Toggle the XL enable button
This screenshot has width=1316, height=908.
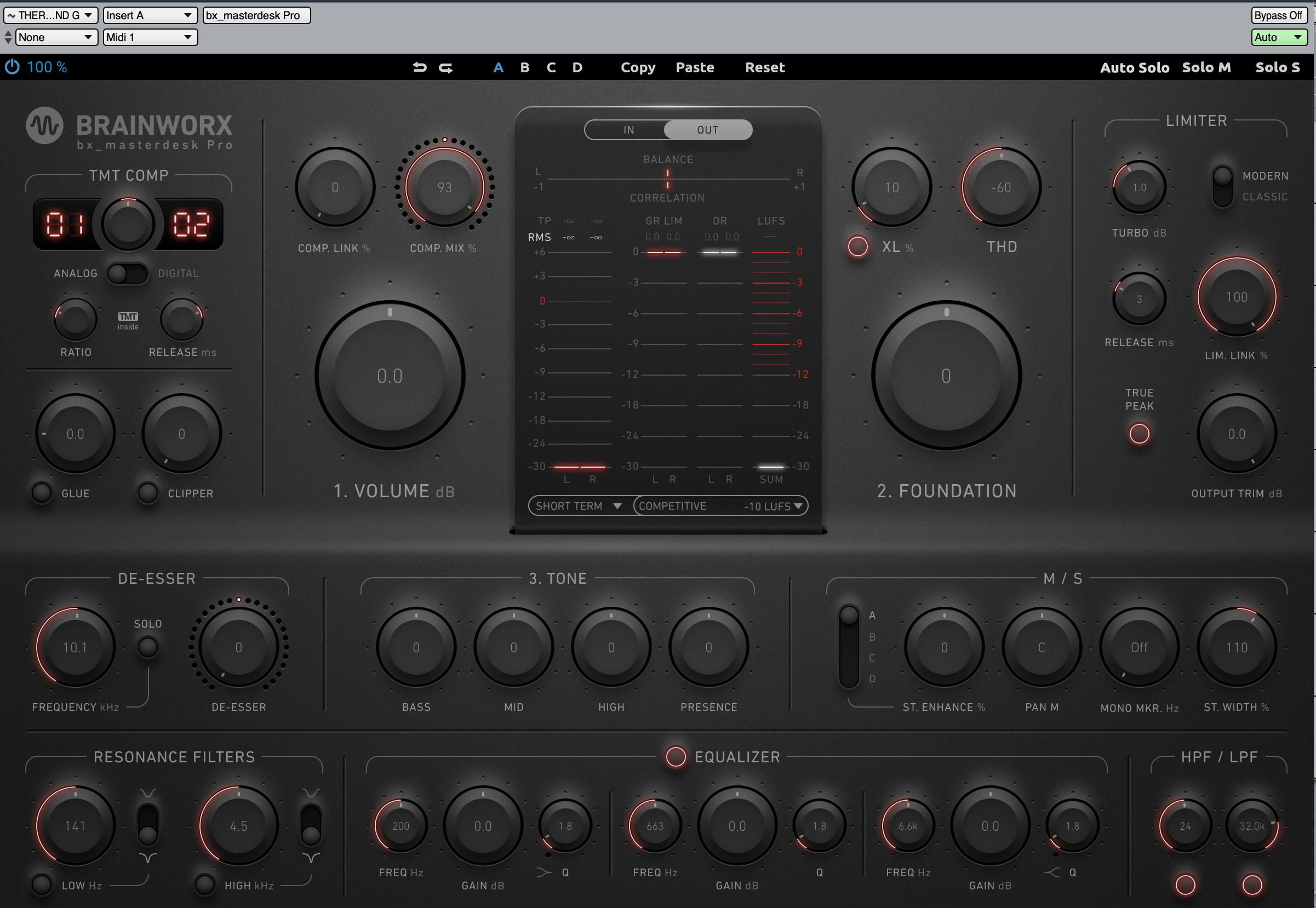coord(858,246)
